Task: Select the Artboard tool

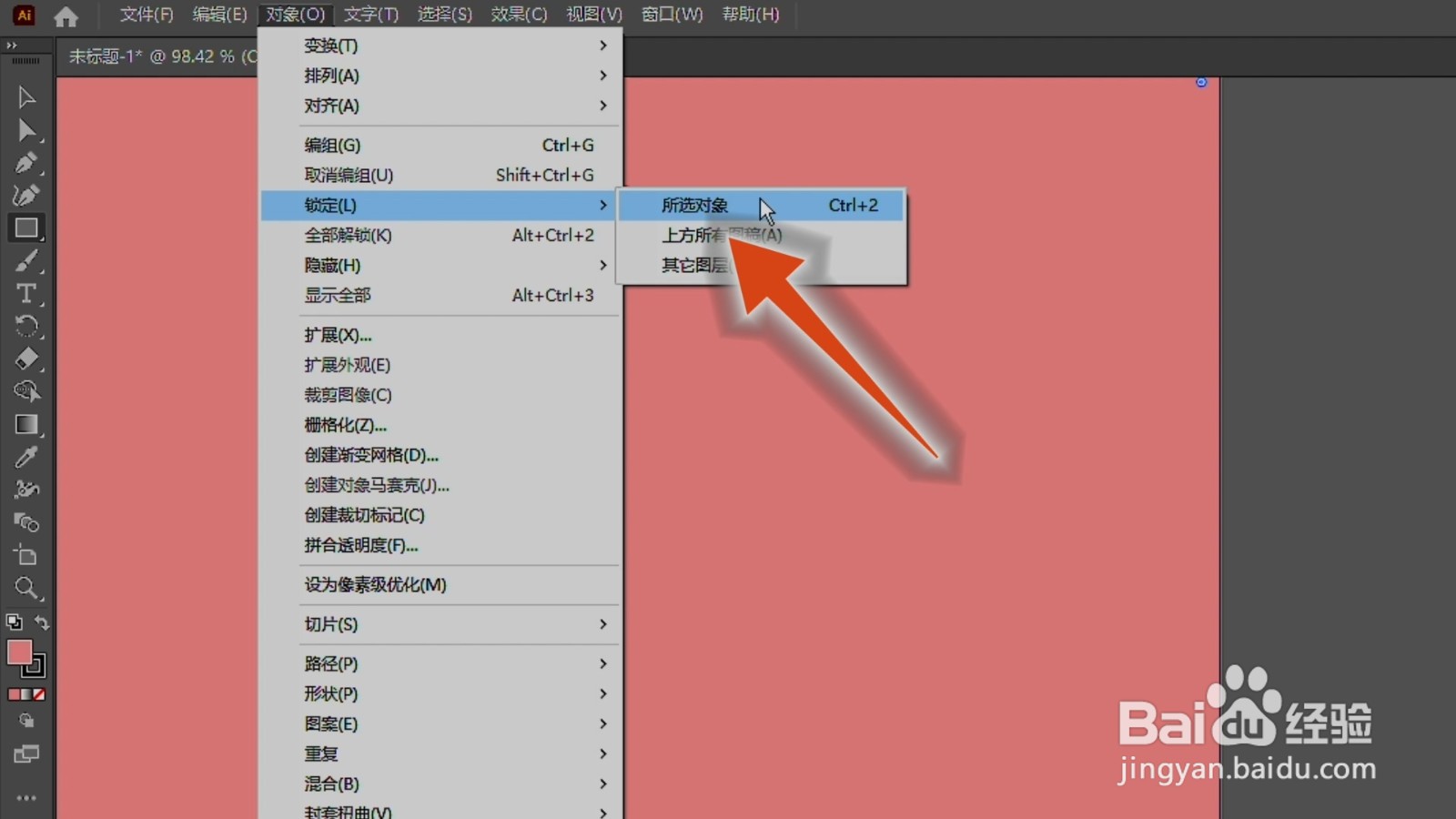Action: 26,555
